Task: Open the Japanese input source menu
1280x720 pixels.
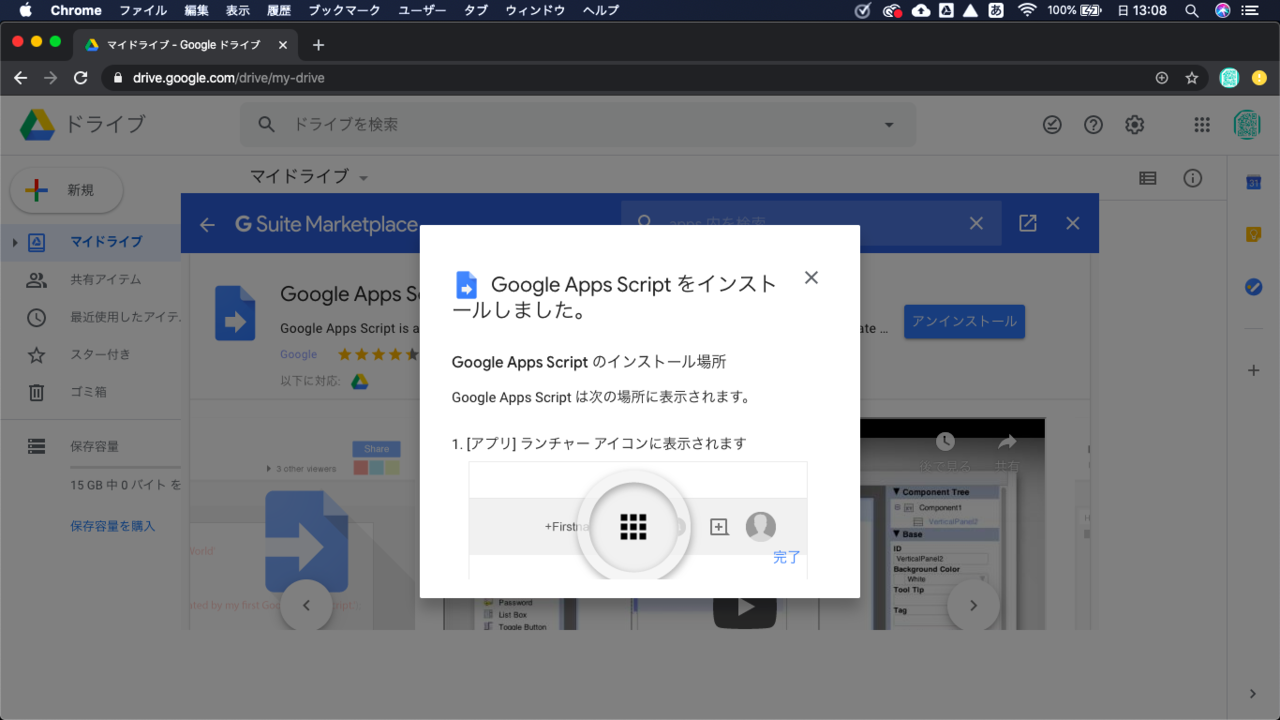Action: click(x=996, y=10)
